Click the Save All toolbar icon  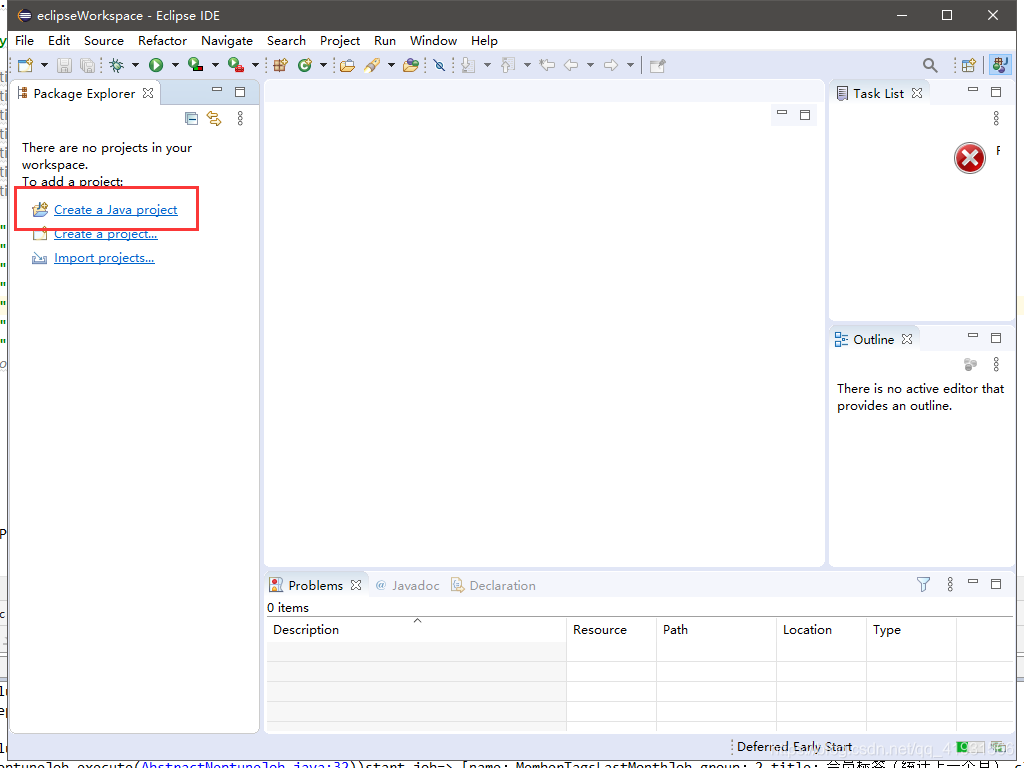point(87,65)
